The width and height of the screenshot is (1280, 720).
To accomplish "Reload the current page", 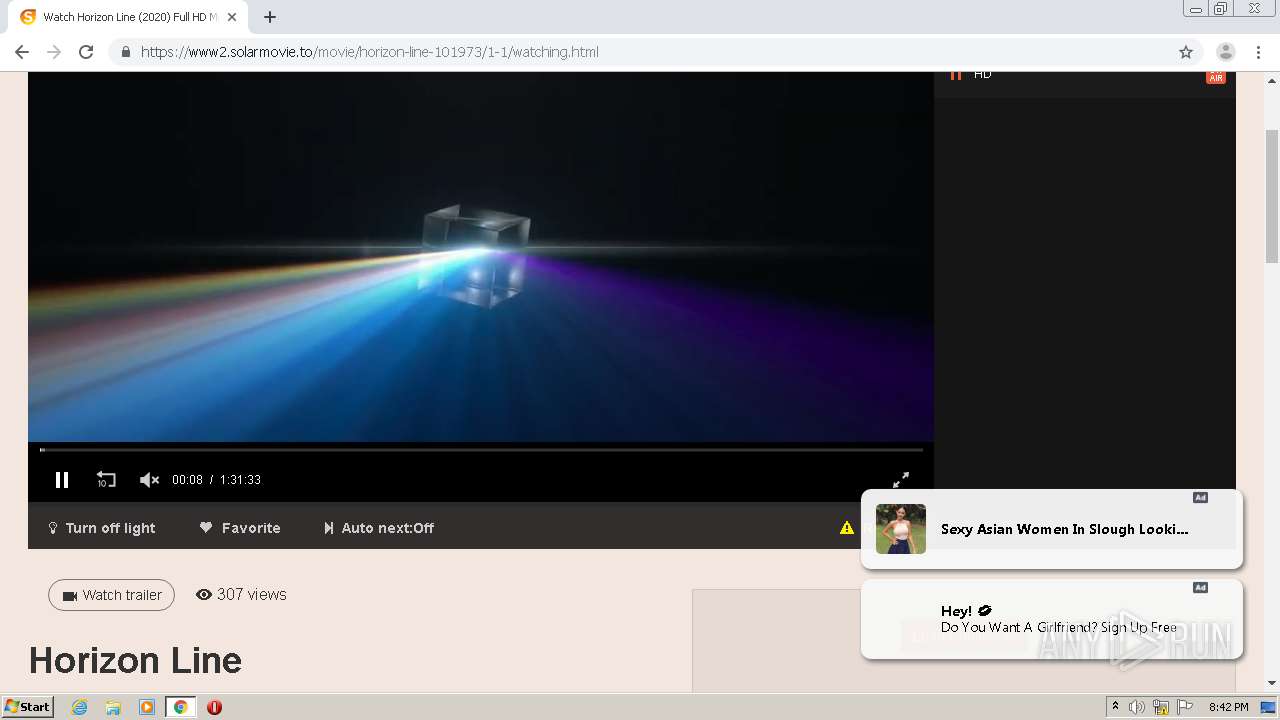I will coord(86,52).
